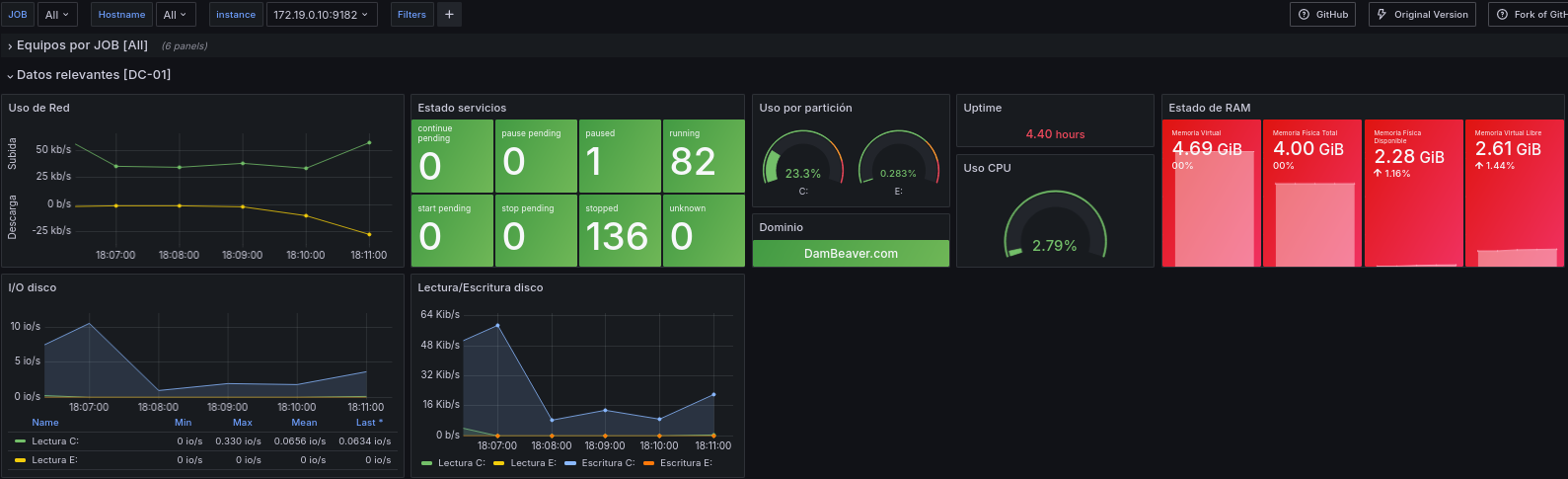Click orange color swatch of Escritura E:
The height and width of the screenshot is (479, 1568).
tap(649, 463)
